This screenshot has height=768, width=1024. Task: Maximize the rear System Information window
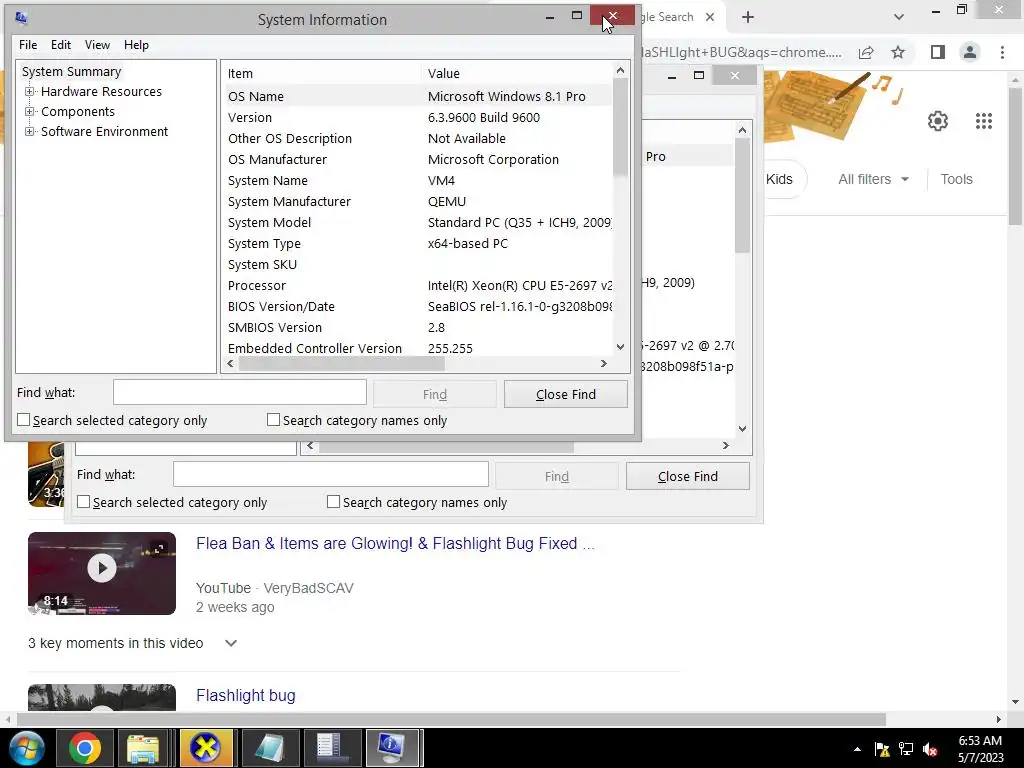coord(699,76)
